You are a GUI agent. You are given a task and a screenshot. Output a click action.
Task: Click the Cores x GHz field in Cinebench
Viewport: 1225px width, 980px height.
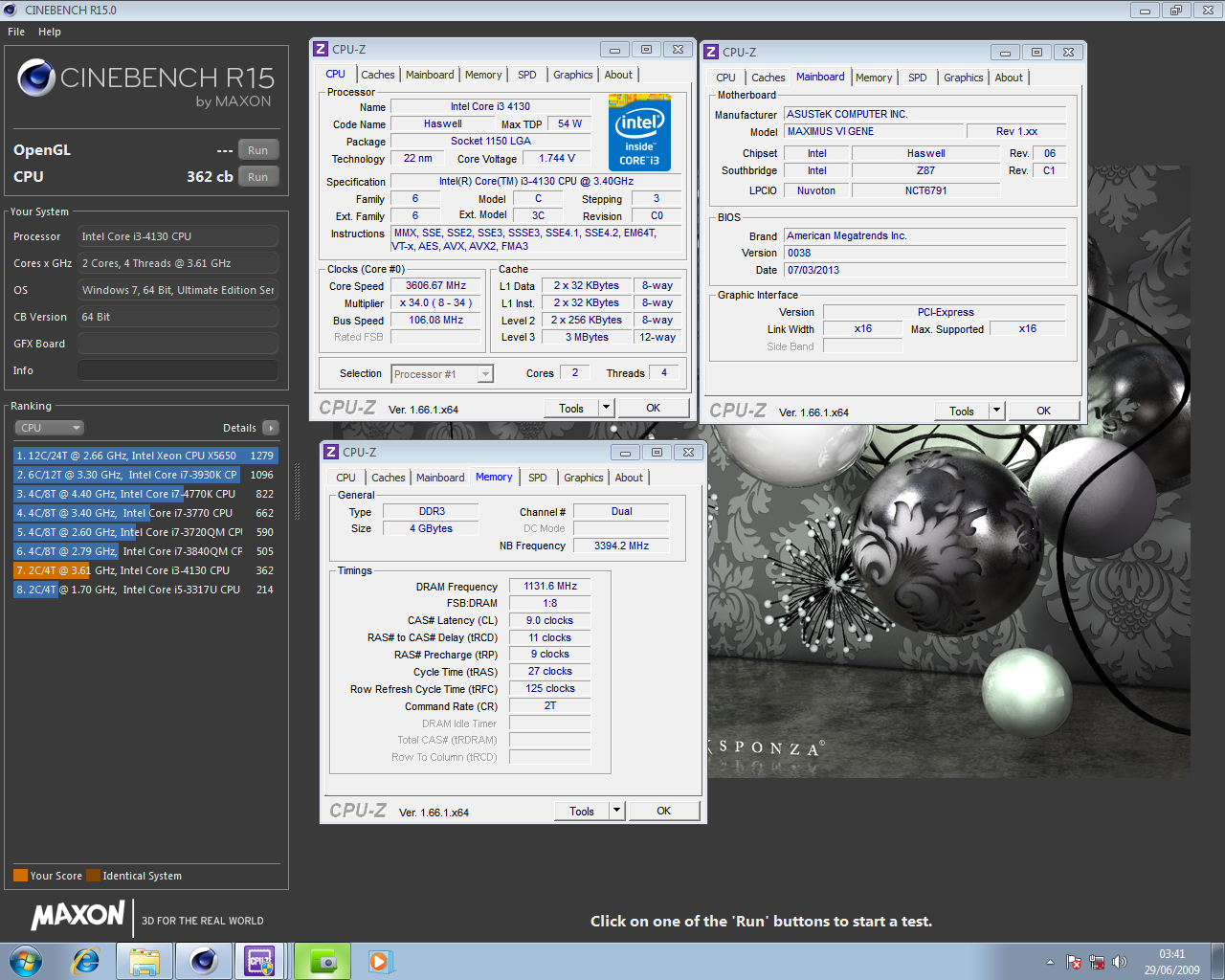(178, 263)
